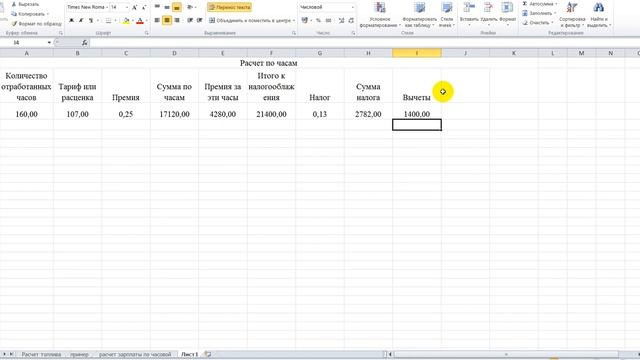Align text to middle of cell
This screenshot has height=360, width=640.
click(x=167, y=7)
